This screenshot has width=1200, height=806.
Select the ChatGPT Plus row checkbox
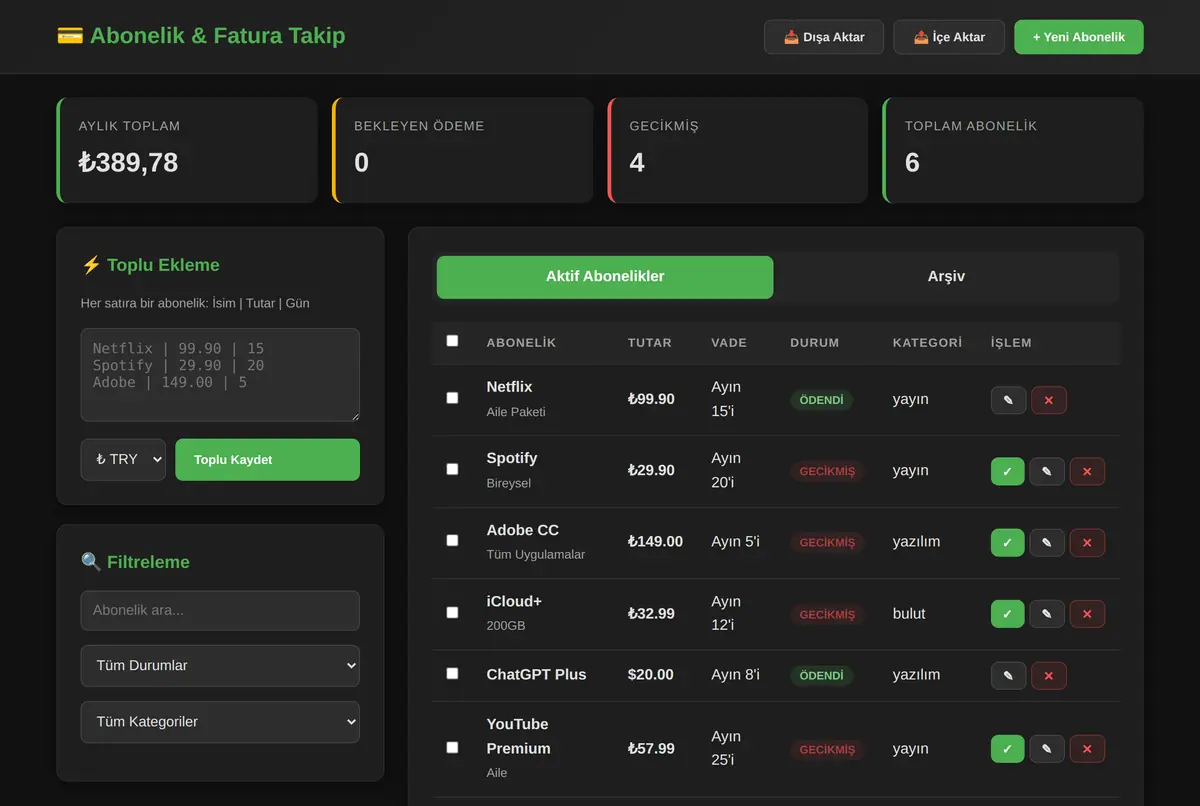452,674
